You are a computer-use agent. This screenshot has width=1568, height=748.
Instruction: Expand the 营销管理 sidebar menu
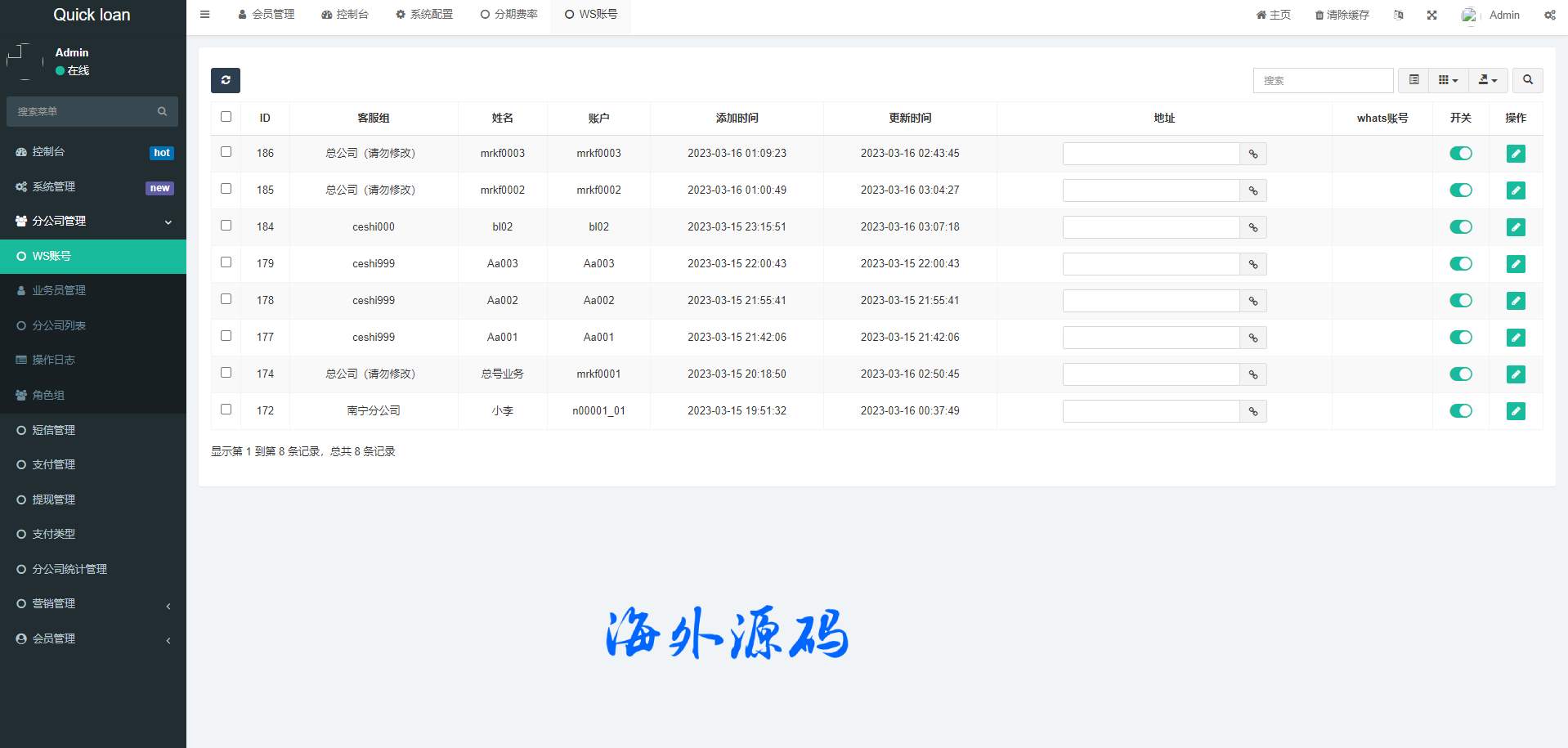point(93,604)
